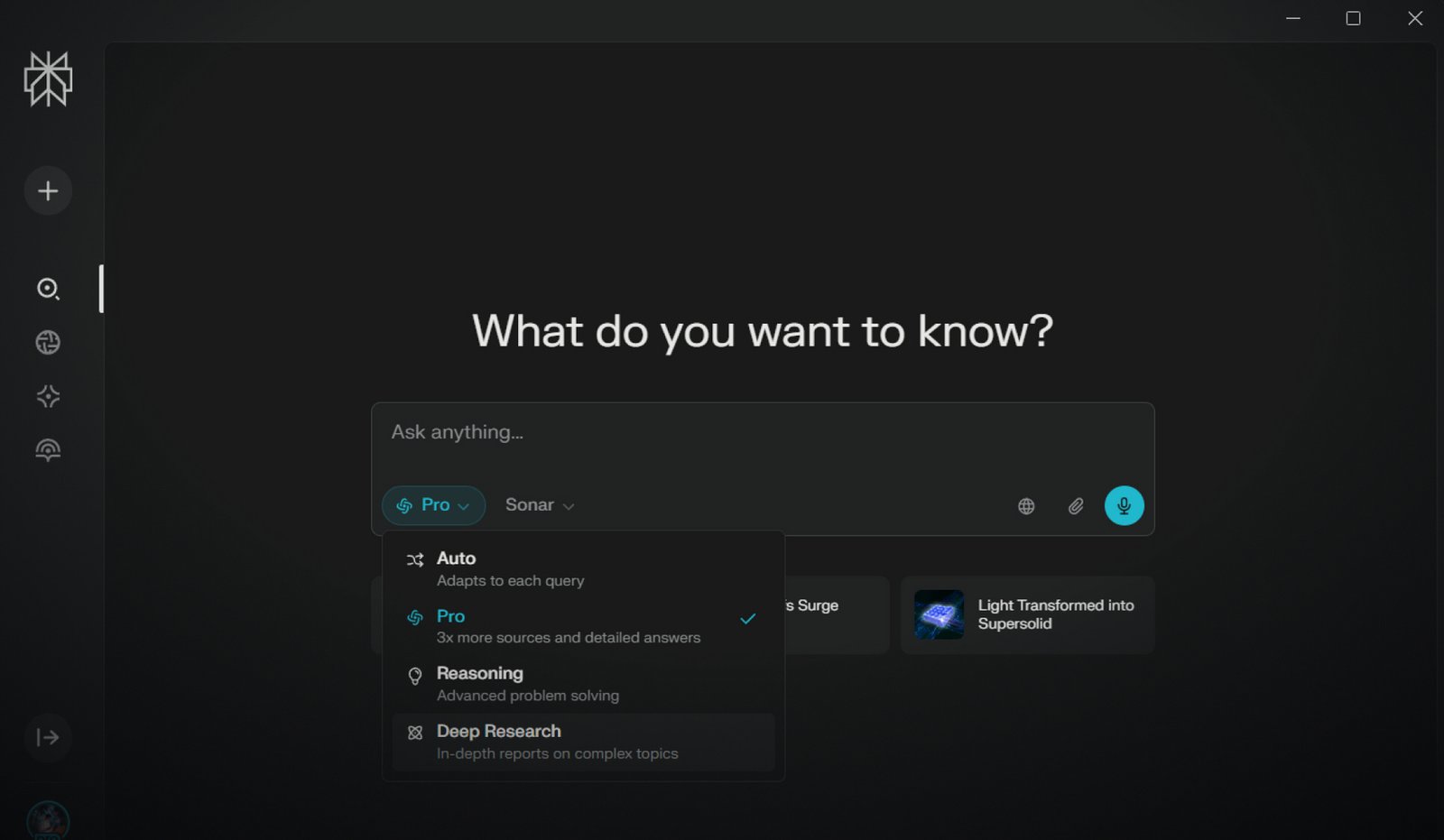
Task: Click the atom icon beside Deep Research
Action: click(x=415, y=733)
